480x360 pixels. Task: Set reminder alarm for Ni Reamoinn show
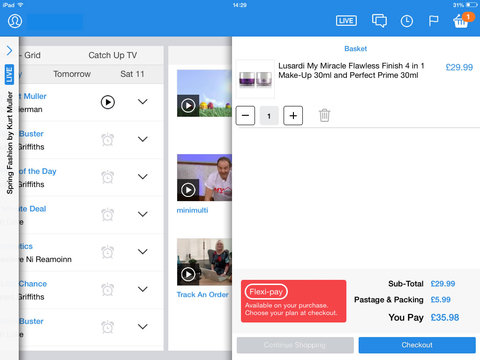click(x=108, y=252)
